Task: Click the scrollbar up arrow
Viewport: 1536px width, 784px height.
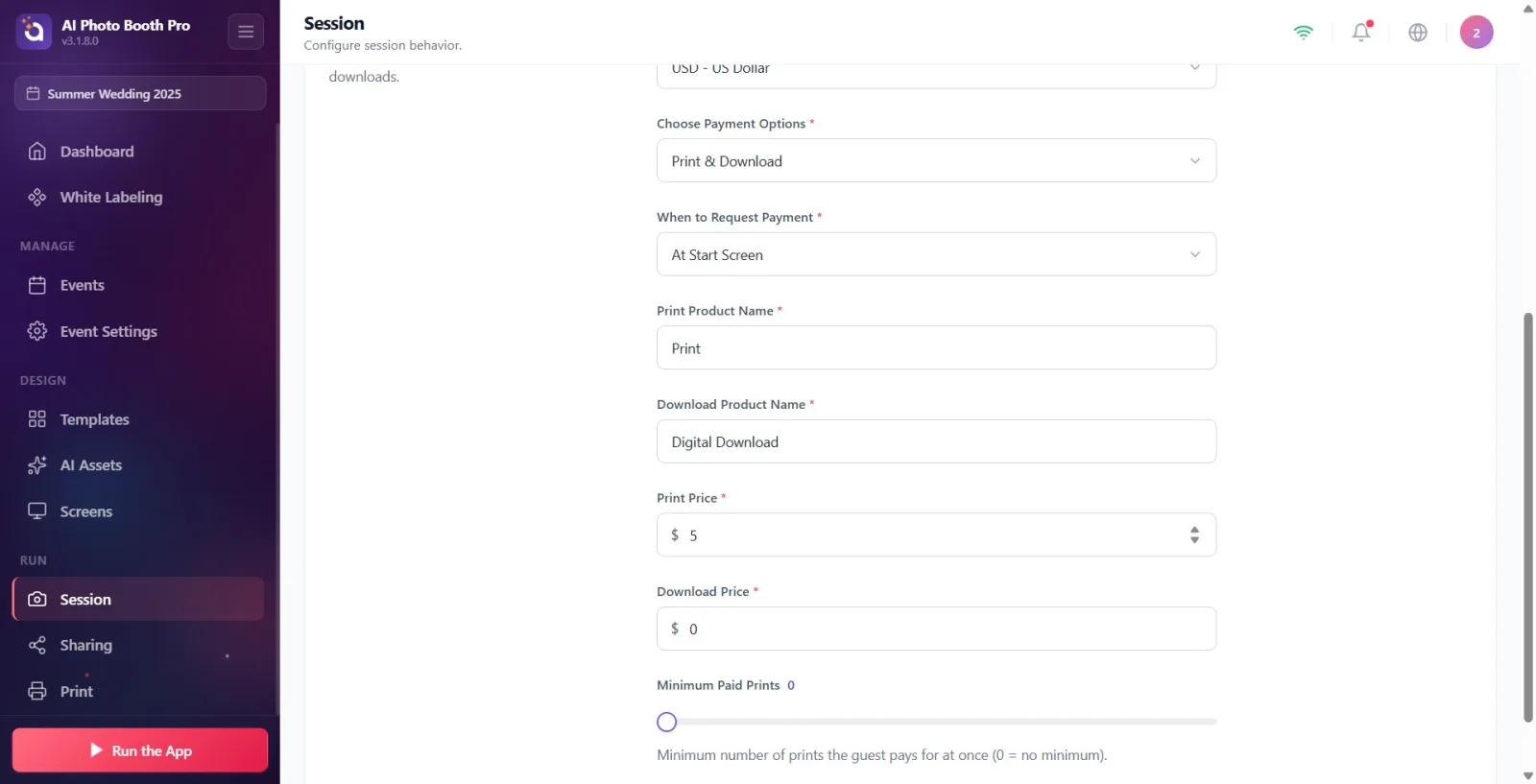Action: (1528, 8)
